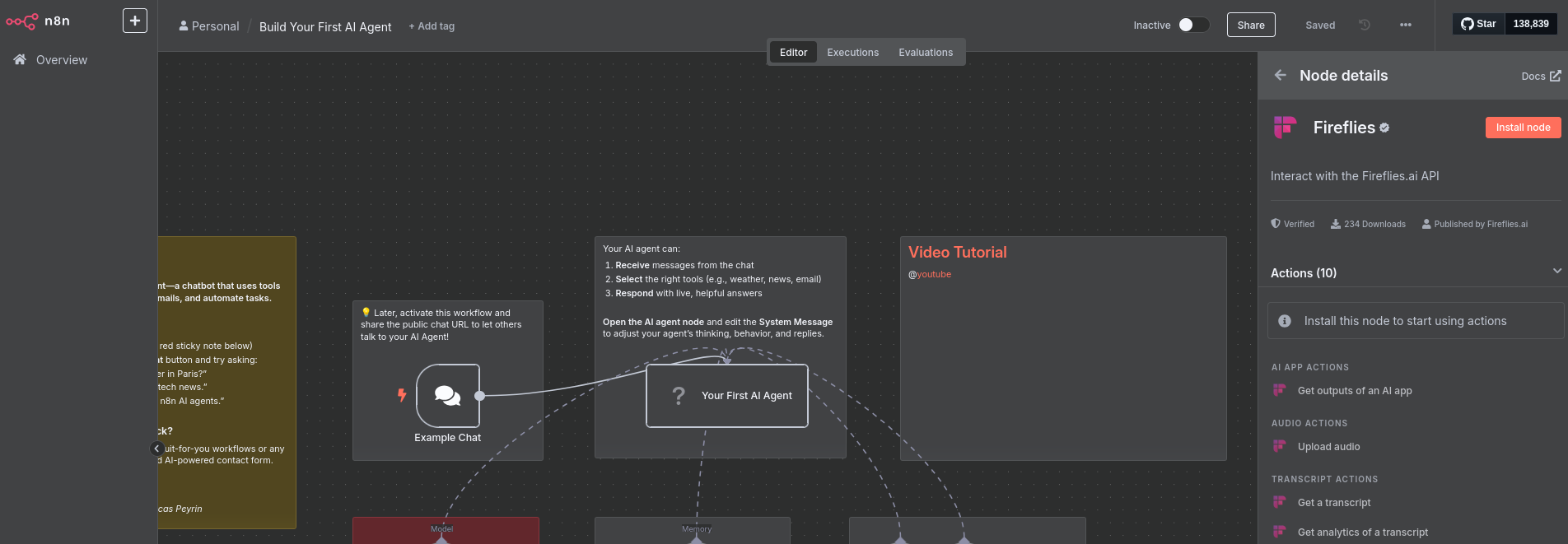Screen dimensions: 1568x544
Task: Click the info icon in install notice
Action: [x=1285, y=321]
